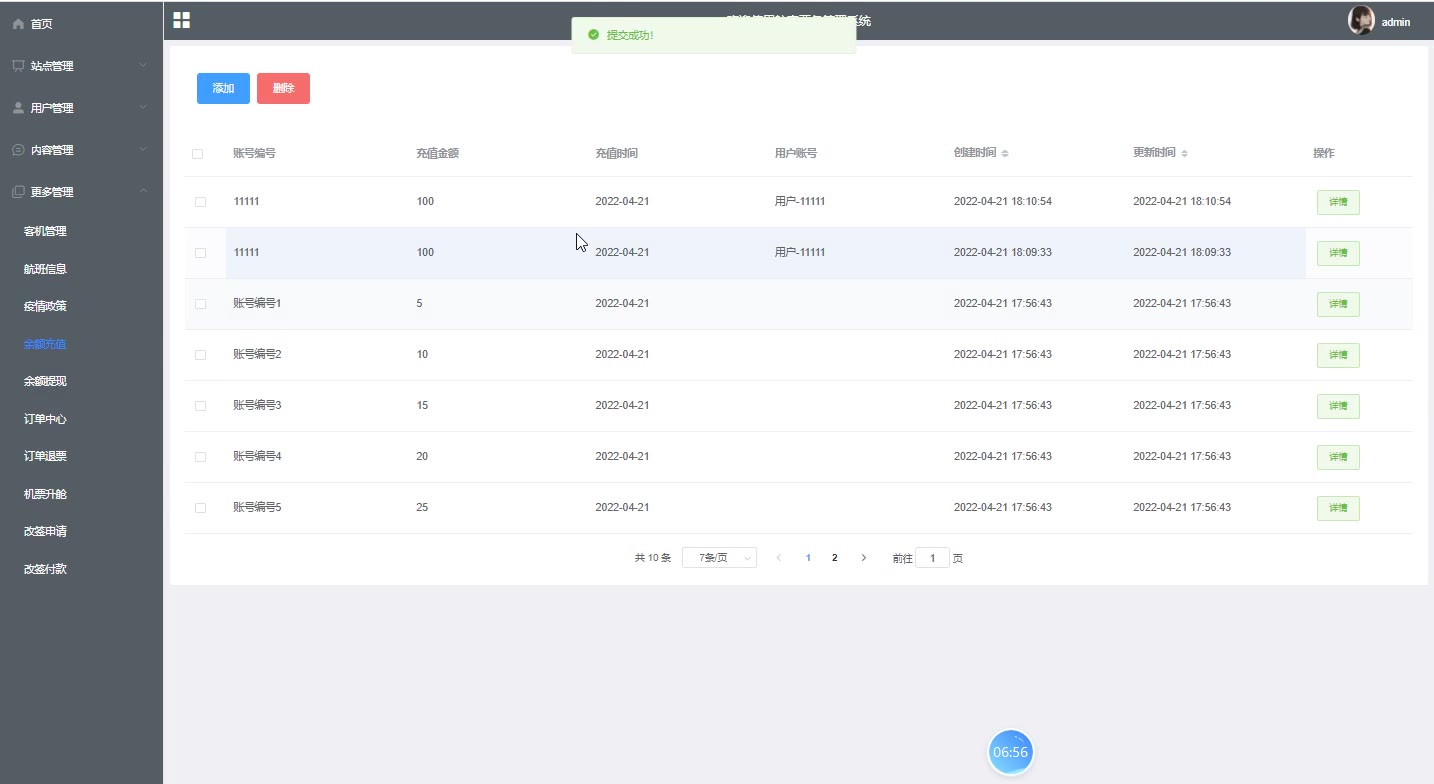Click the 前往 page number input

coord(932,558)
